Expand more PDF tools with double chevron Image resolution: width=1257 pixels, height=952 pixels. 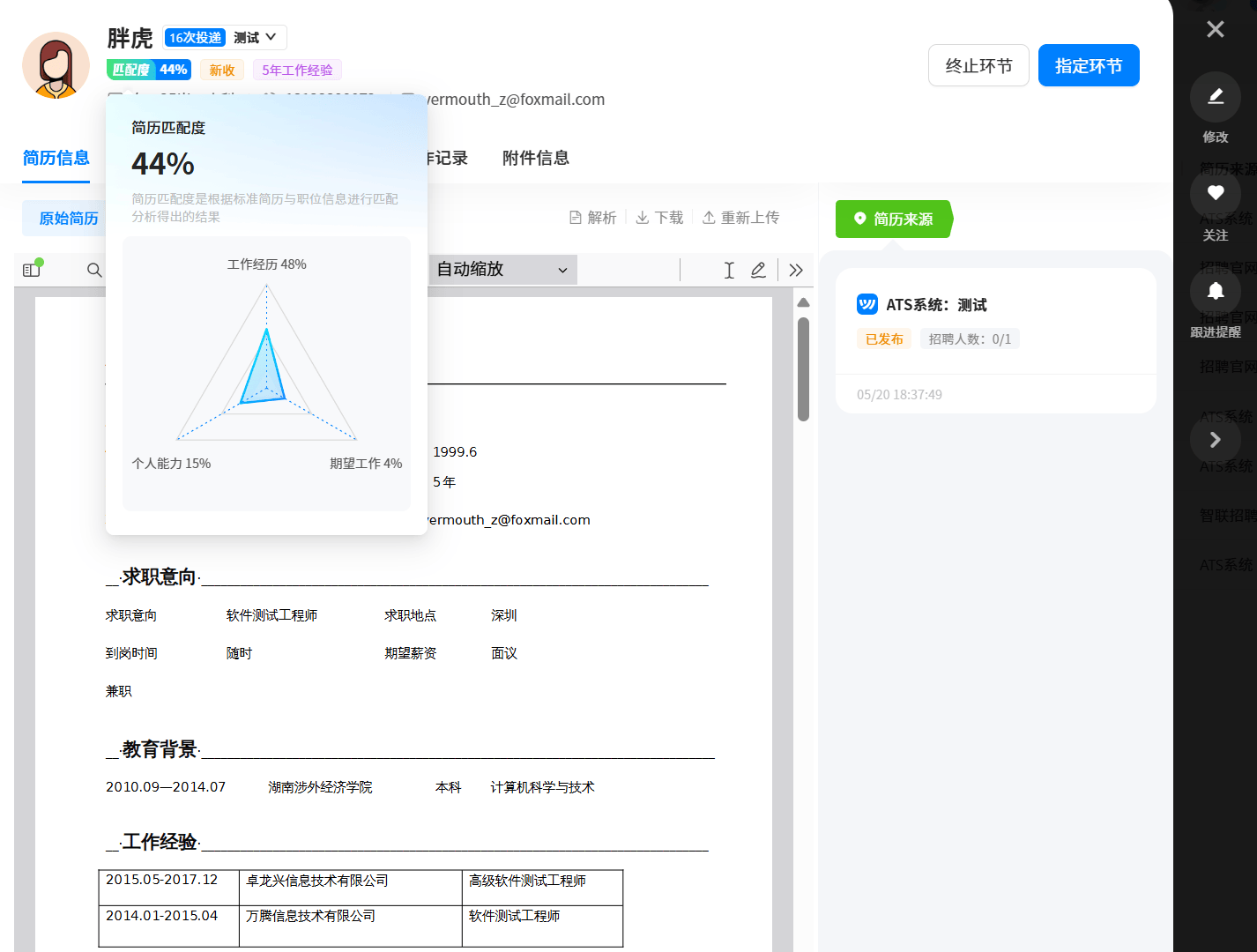tap(796, 270)
